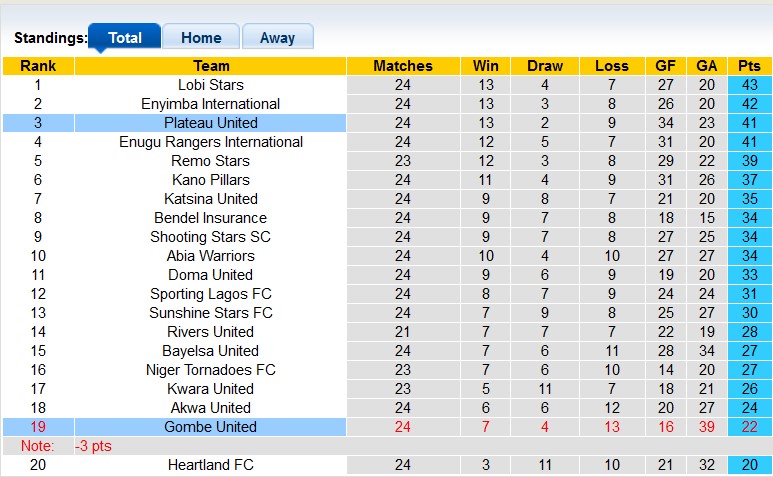
Task: Select the Away standings tab
Action: coord(277,38)
